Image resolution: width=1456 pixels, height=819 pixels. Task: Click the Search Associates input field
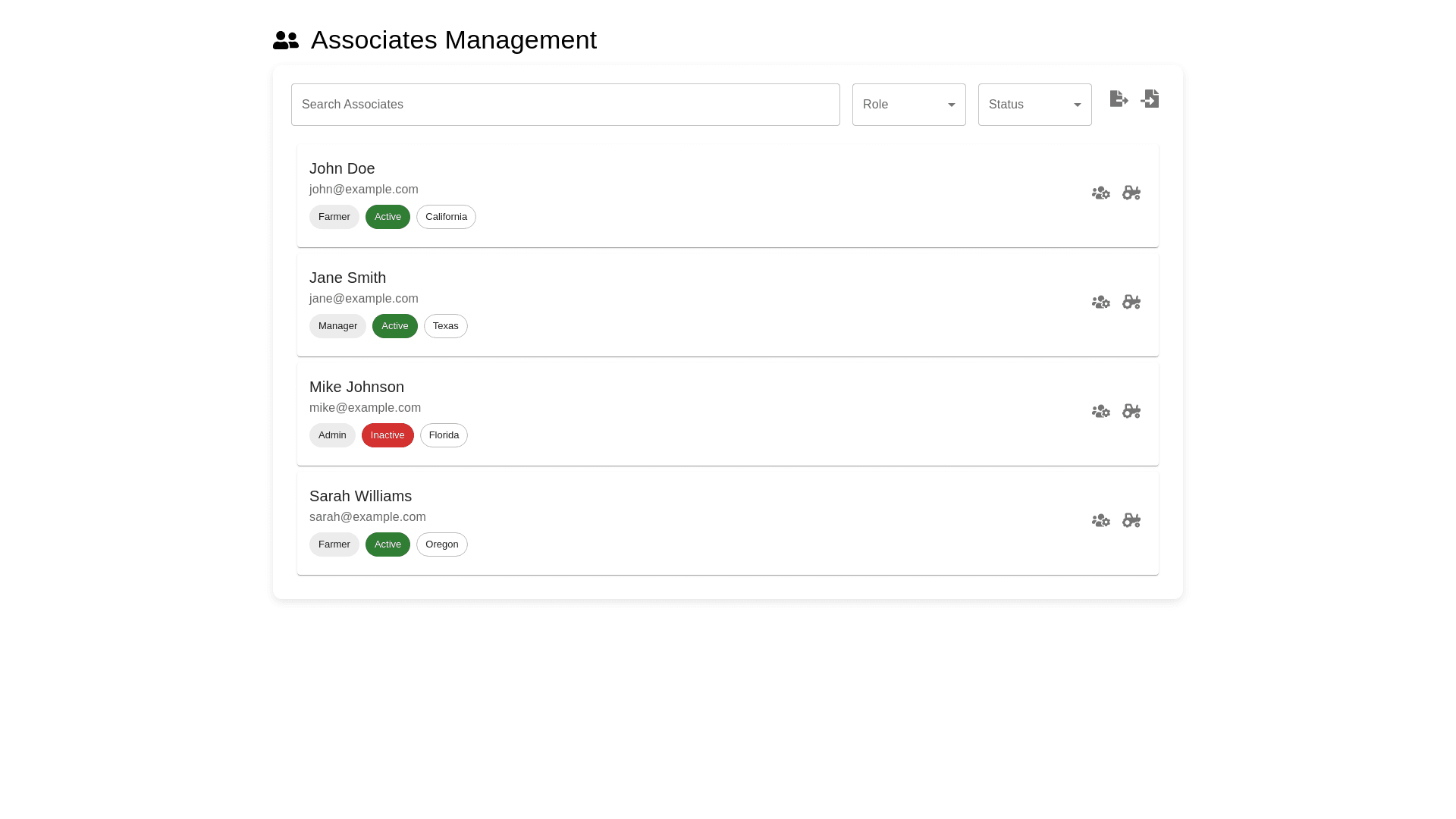pos(565,105)
